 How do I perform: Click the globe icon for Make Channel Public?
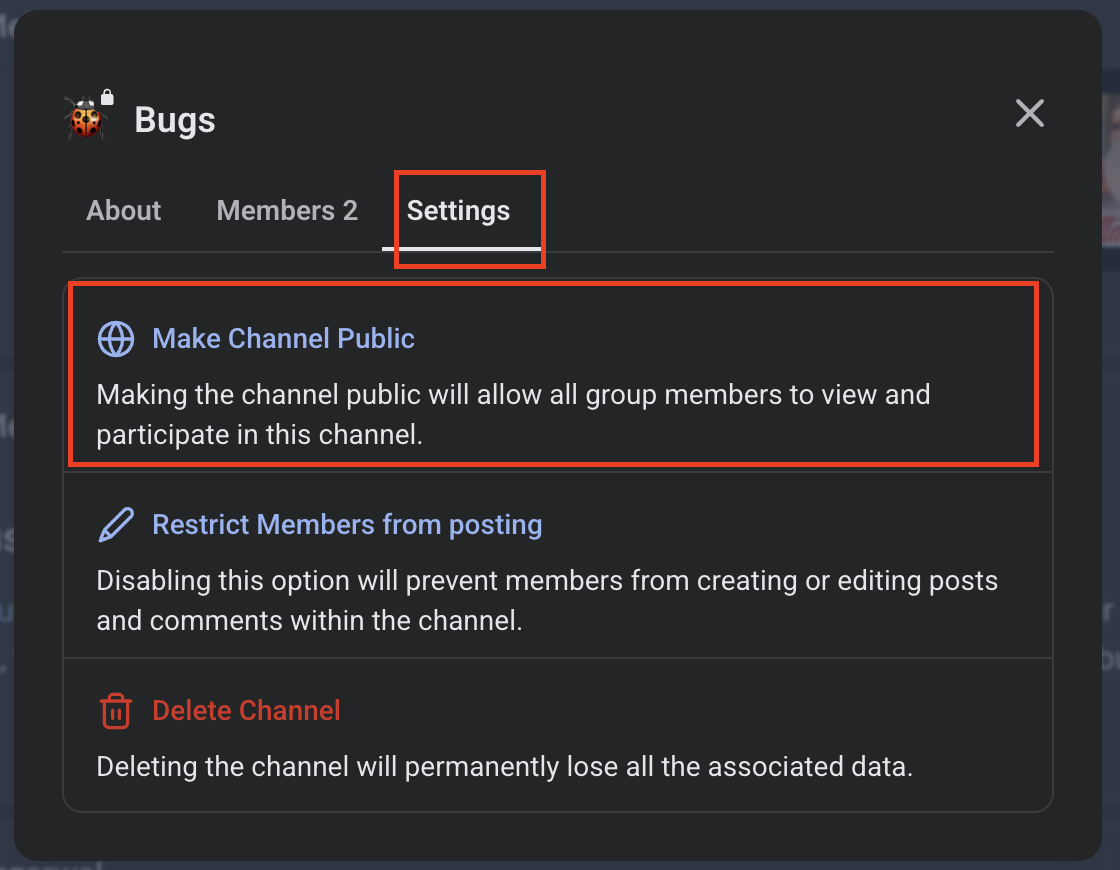pos(116,339)
